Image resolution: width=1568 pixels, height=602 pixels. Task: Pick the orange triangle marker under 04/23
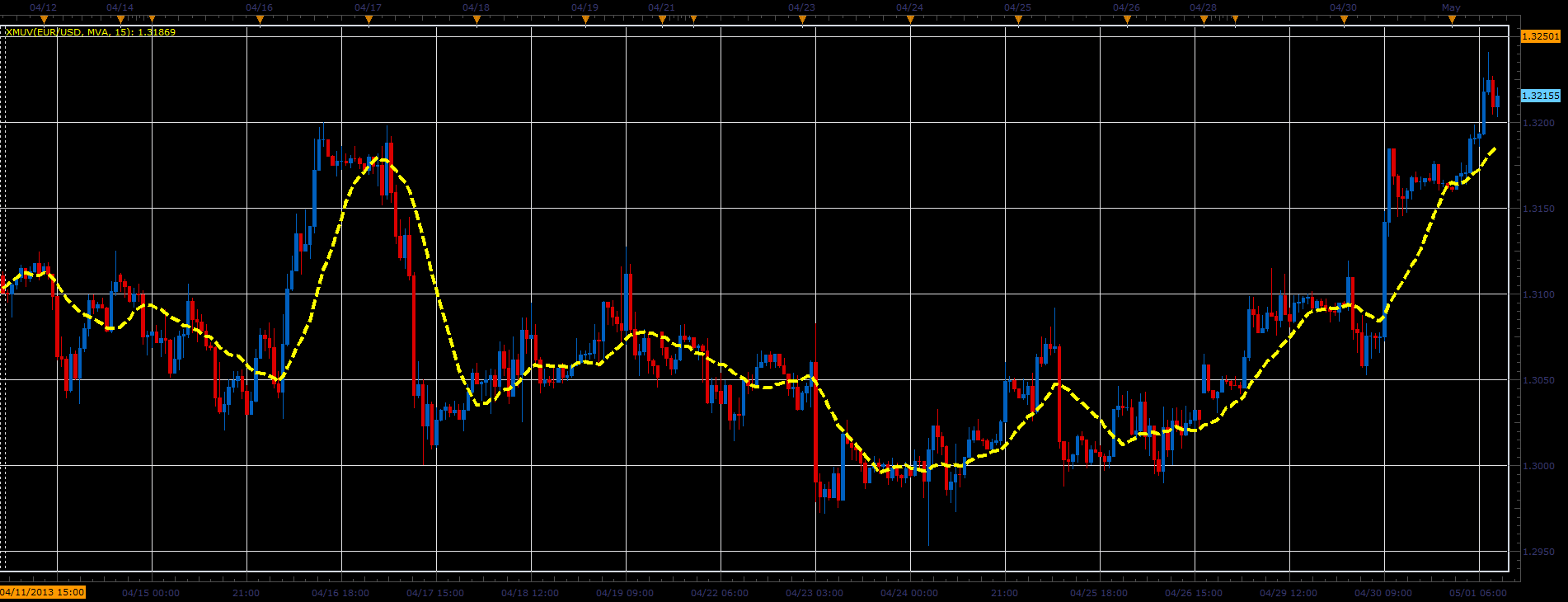(x=802, y=19)
